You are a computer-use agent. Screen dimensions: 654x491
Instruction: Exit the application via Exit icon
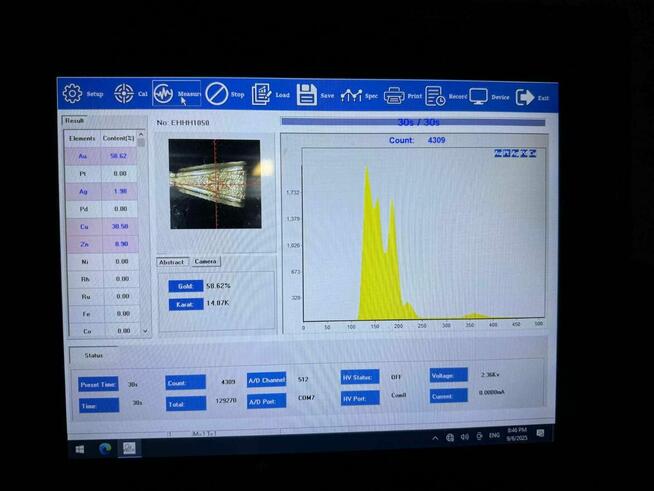click(525, 97)
